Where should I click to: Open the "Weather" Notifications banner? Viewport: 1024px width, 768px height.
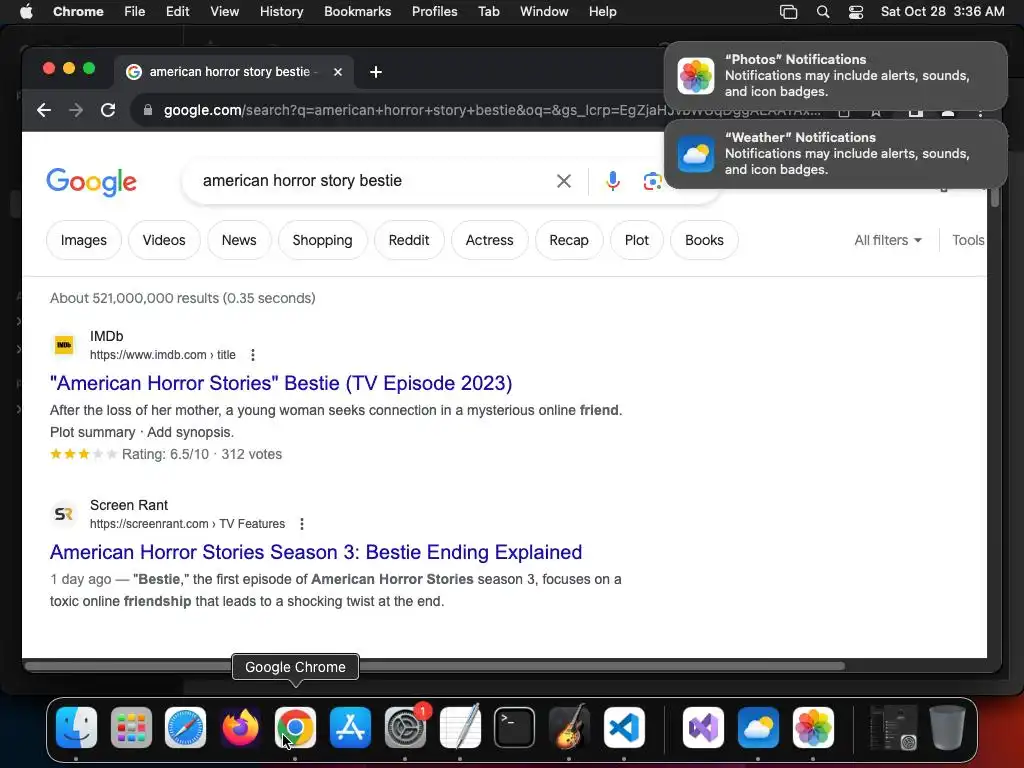point(836,154)
